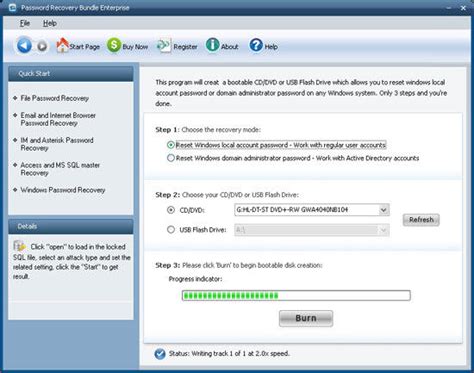Click the gray Forward arrow icon
The image size is (474, 373).
tap(42, 46)
